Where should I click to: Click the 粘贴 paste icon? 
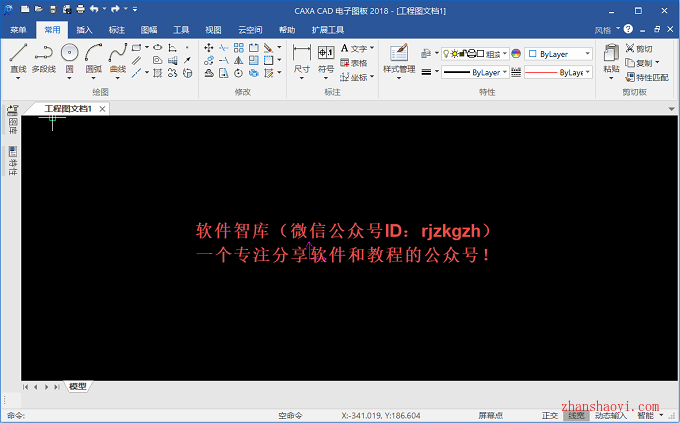pyautogui.click(x=611, y=57)
